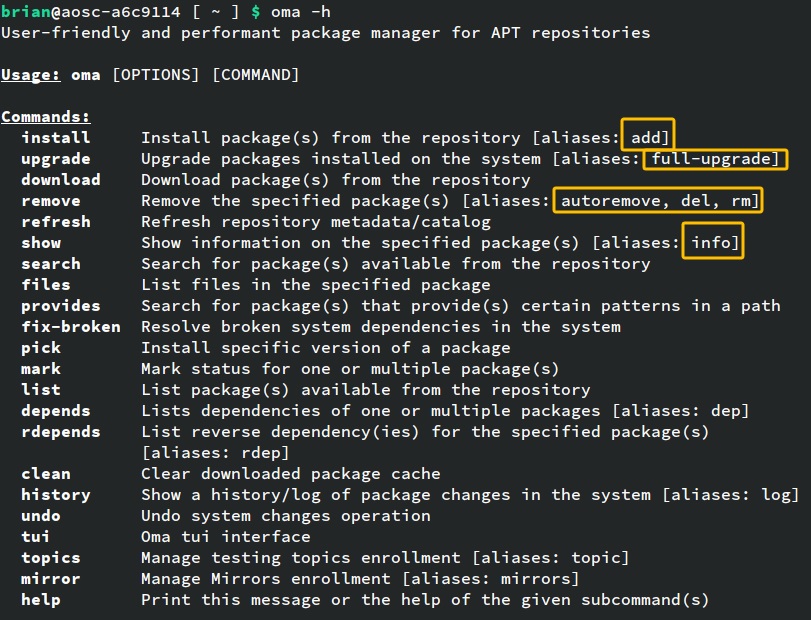Click the 'download' command name

point(61,179)
